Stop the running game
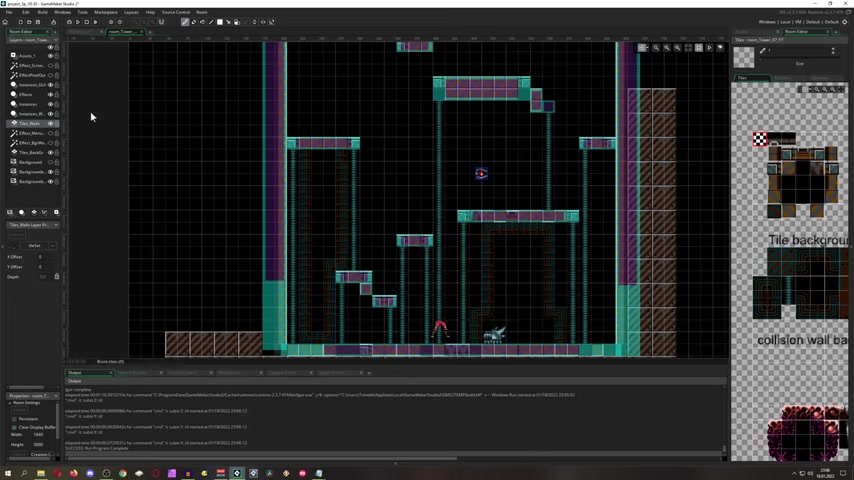 [x=87, y=22]
